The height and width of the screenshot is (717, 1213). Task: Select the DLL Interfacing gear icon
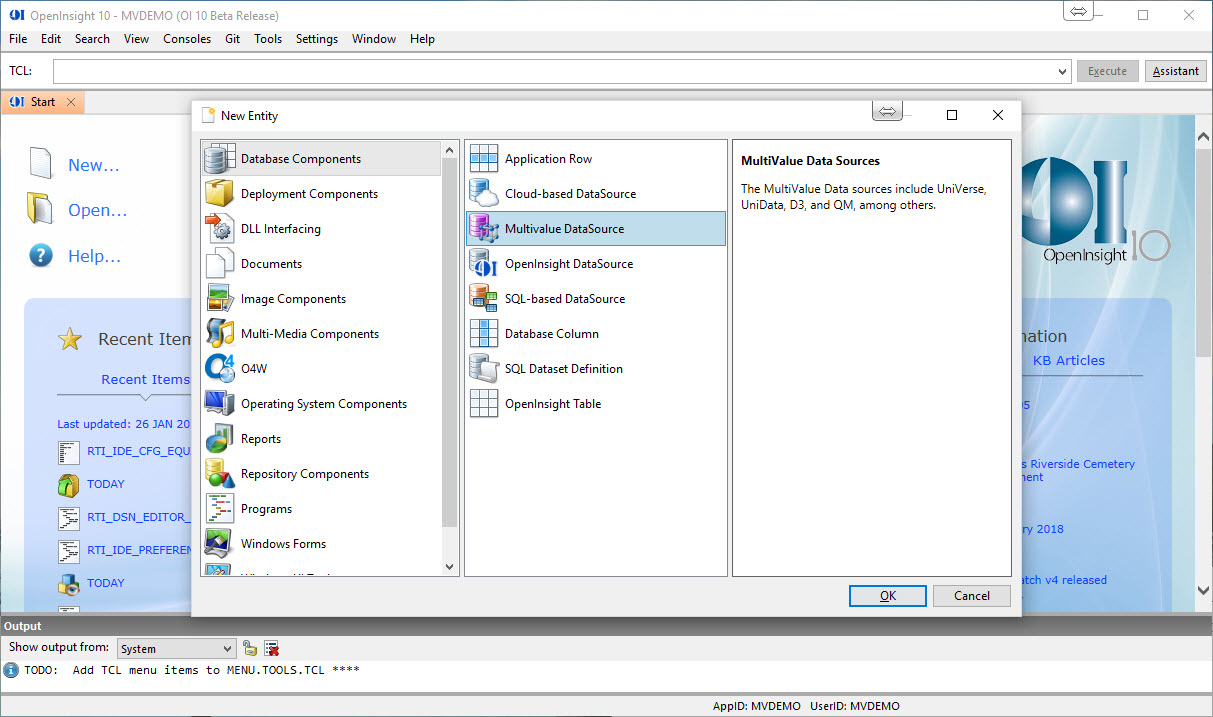click(x=219, y=229)
